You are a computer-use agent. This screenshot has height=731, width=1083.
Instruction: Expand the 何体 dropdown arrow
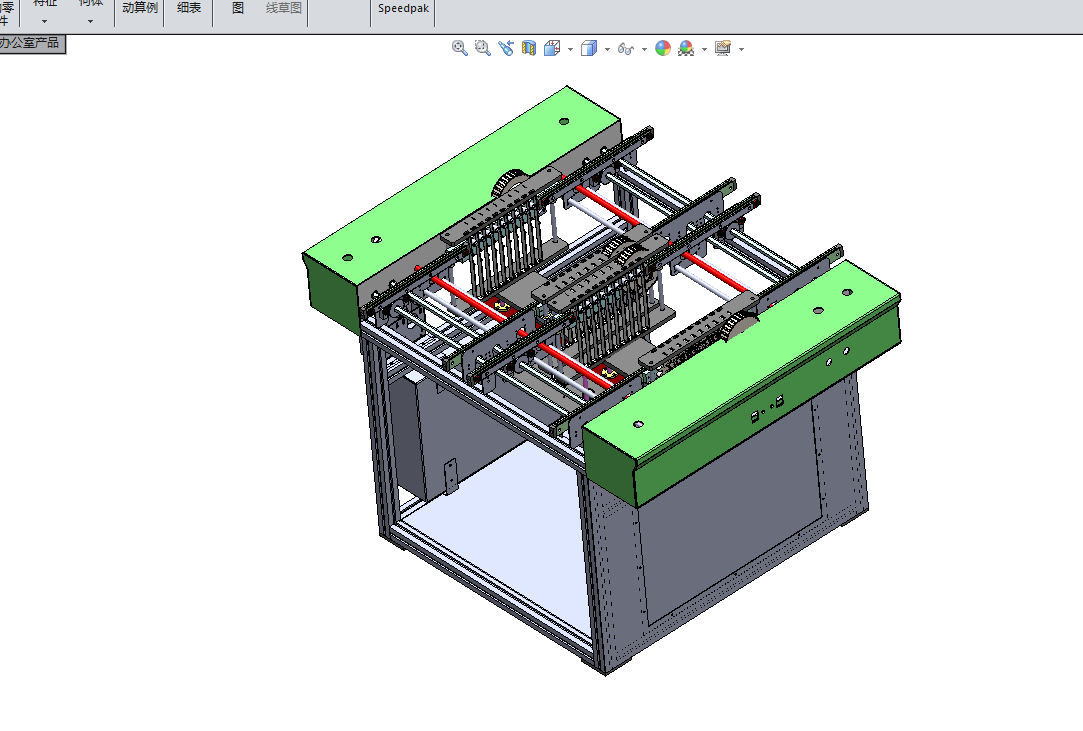click(x=90, y=21)
